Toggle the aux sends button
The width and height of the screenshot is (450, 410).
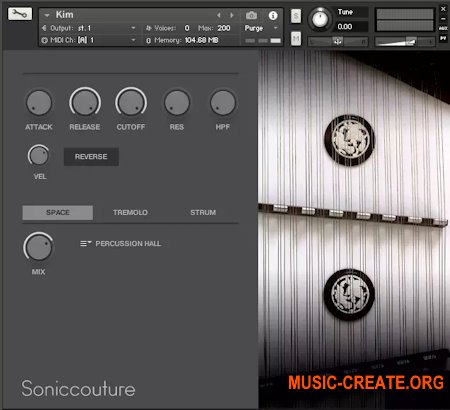point(443,29)
